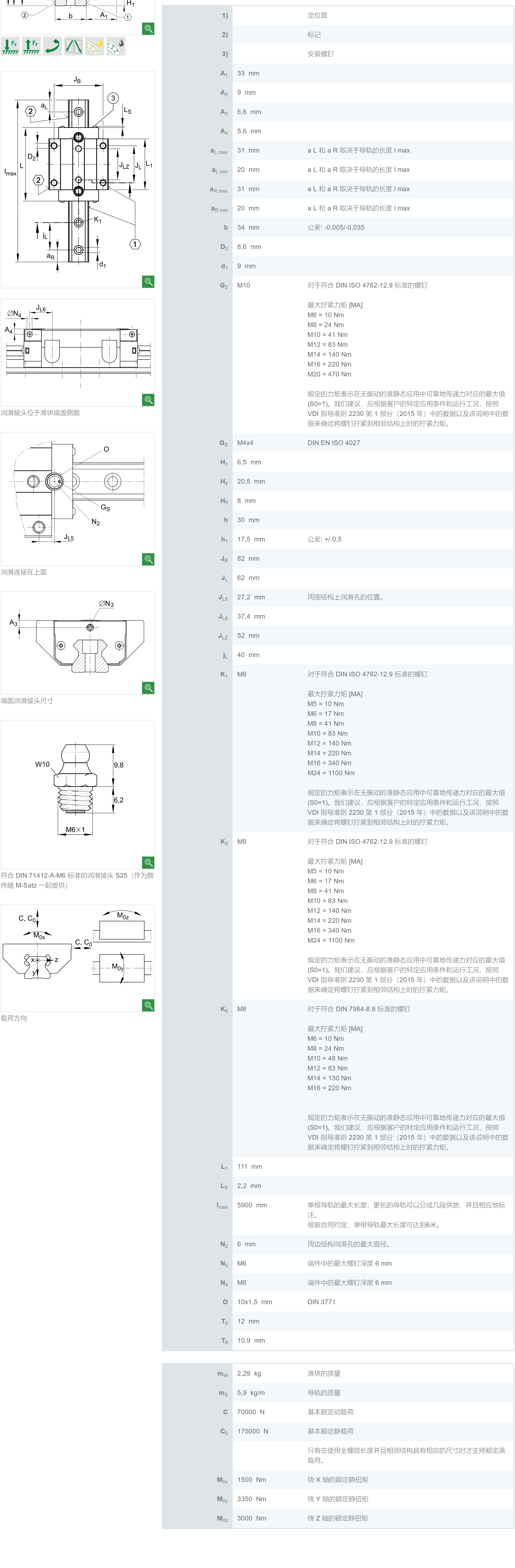Zoom the top cross-section drawing via magnifier

[148, 29]
